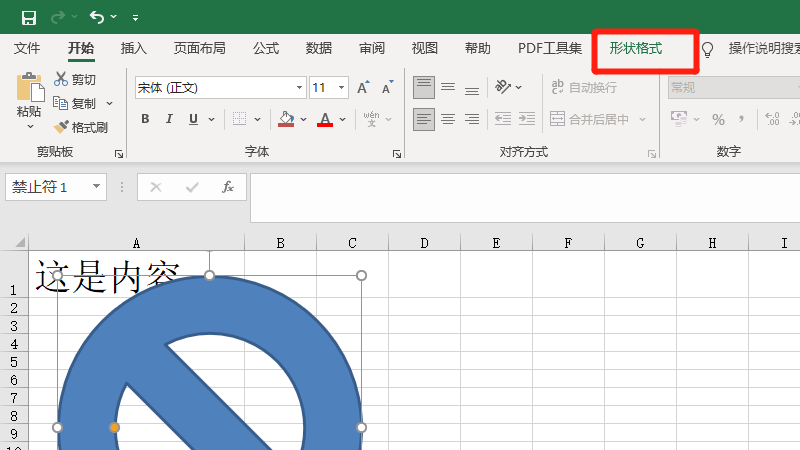The image size is (800, 450).
Task: Click the orientation text-angle icon
Action: (503, 87)
